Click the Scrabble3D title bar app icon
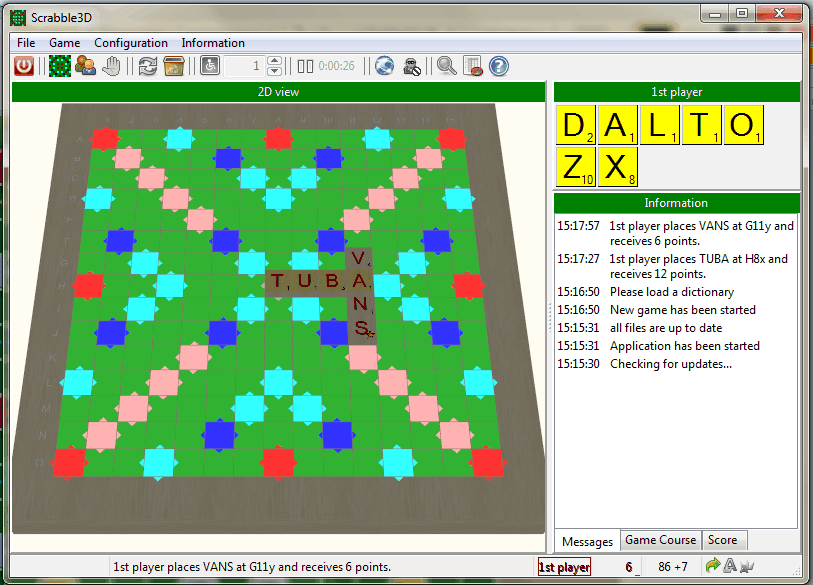The height and width of the screenshot is (585, 813). click(18, 18)
